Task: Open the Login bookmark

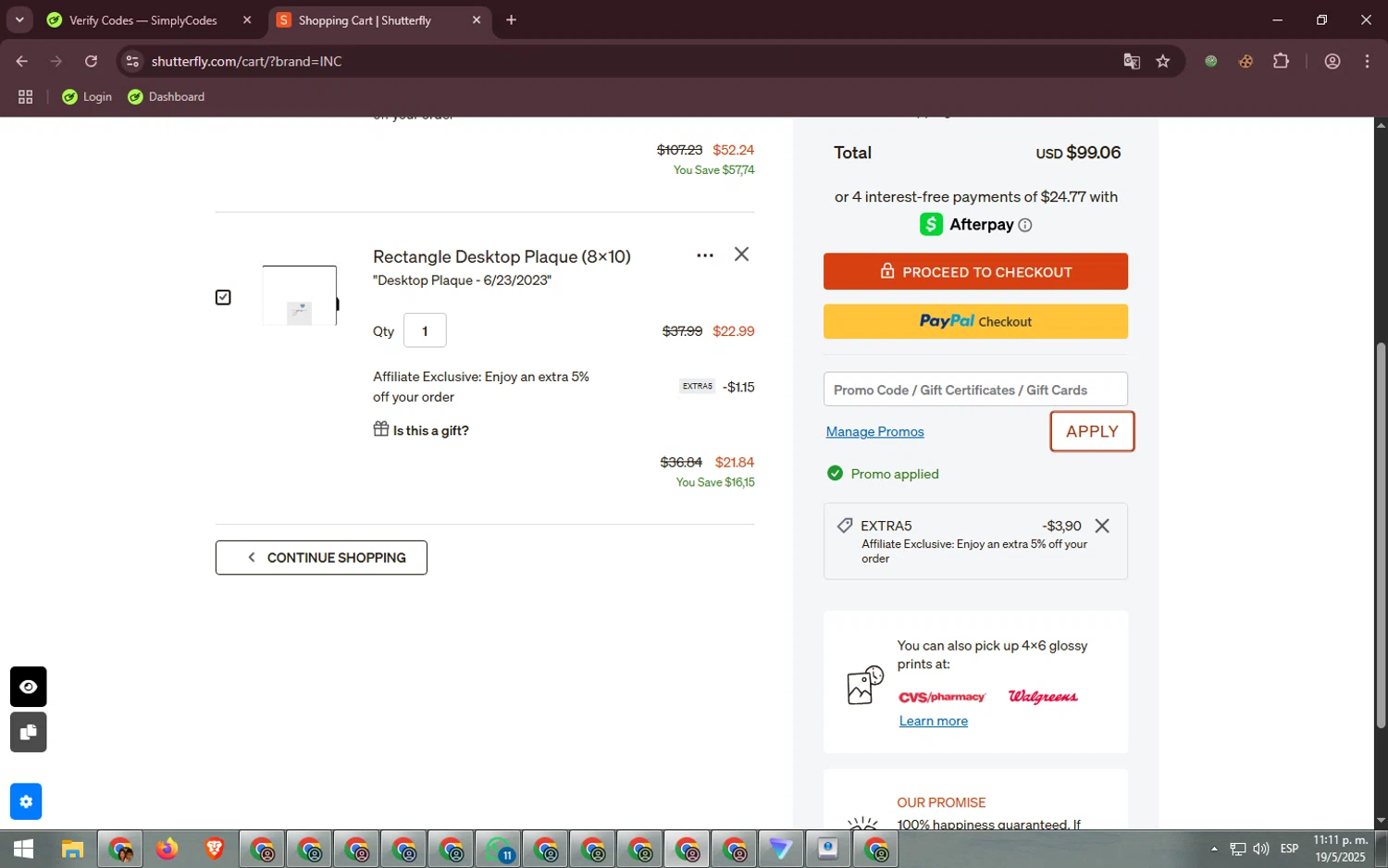Action: (x=87, y=97)
